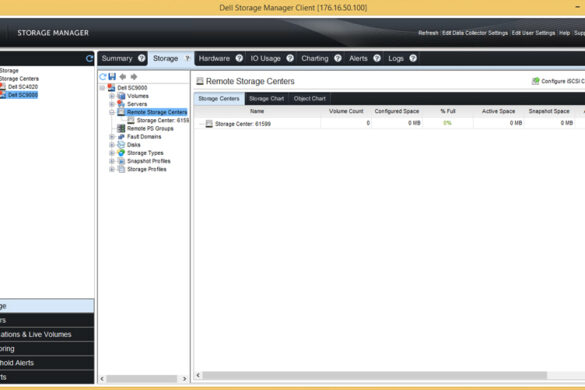Click the refresh icon in left navigation header
Viewport: 585px width, 390px height.
tap(89, 59)
